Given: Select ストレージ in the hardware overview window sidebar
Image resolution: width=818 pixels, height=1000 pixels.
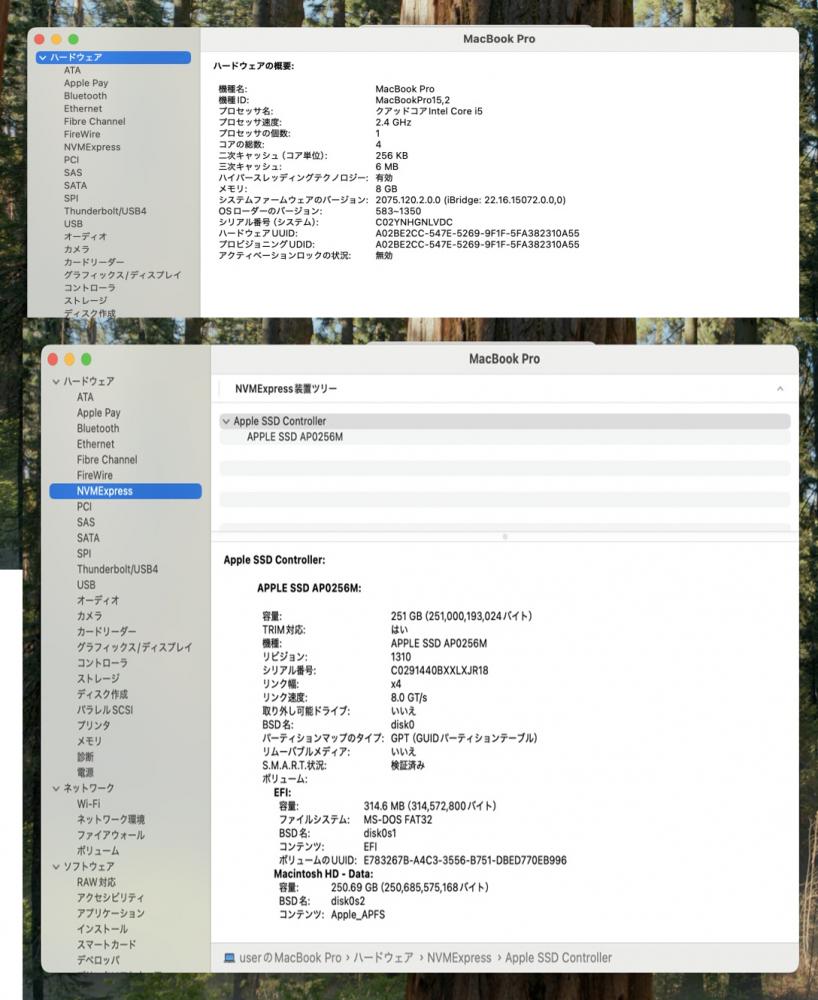Looking at the screenshot, I should [x=85, y=300].
